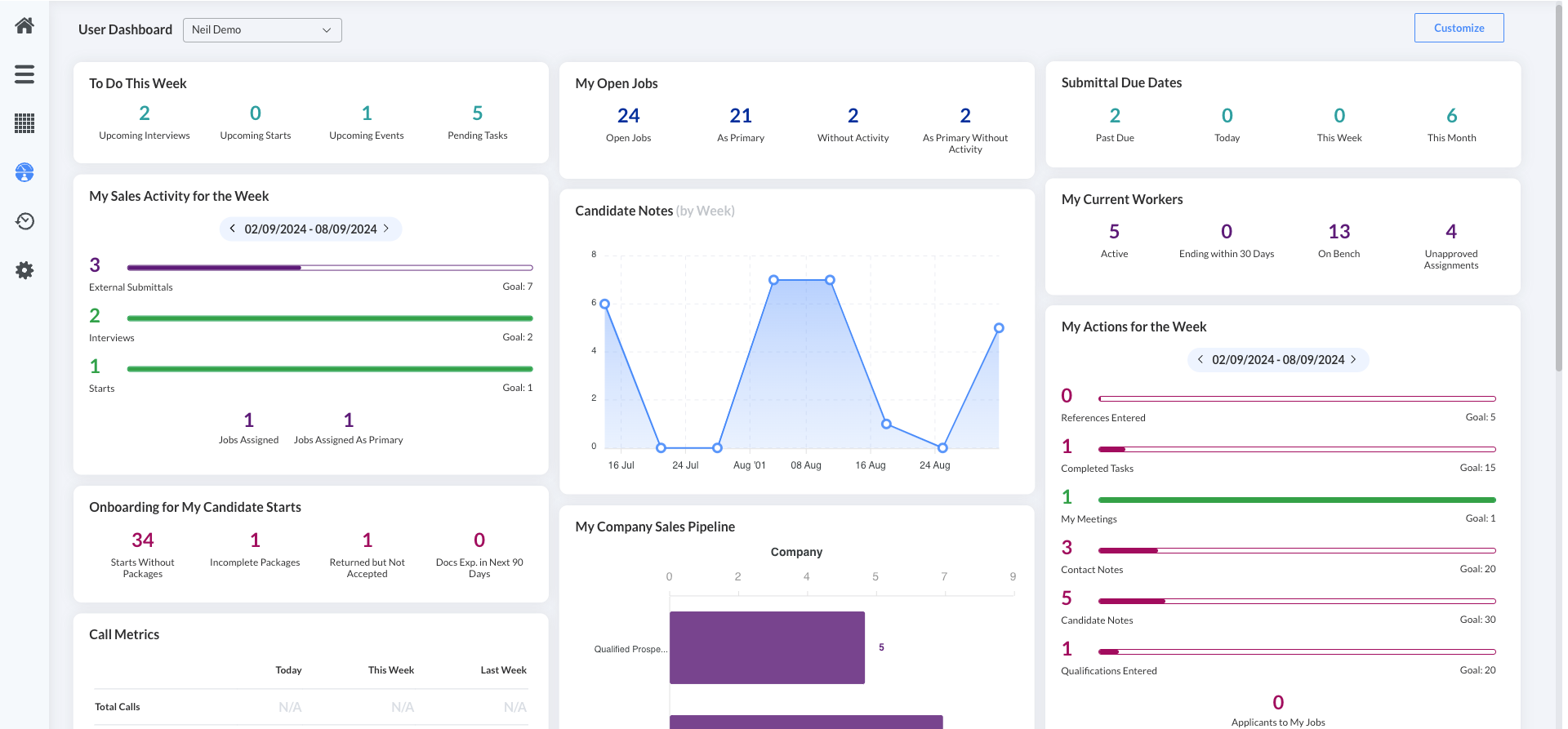Go to next week in My Actions
Viewport: 1568px width, 729px height.
(1353, 359)
